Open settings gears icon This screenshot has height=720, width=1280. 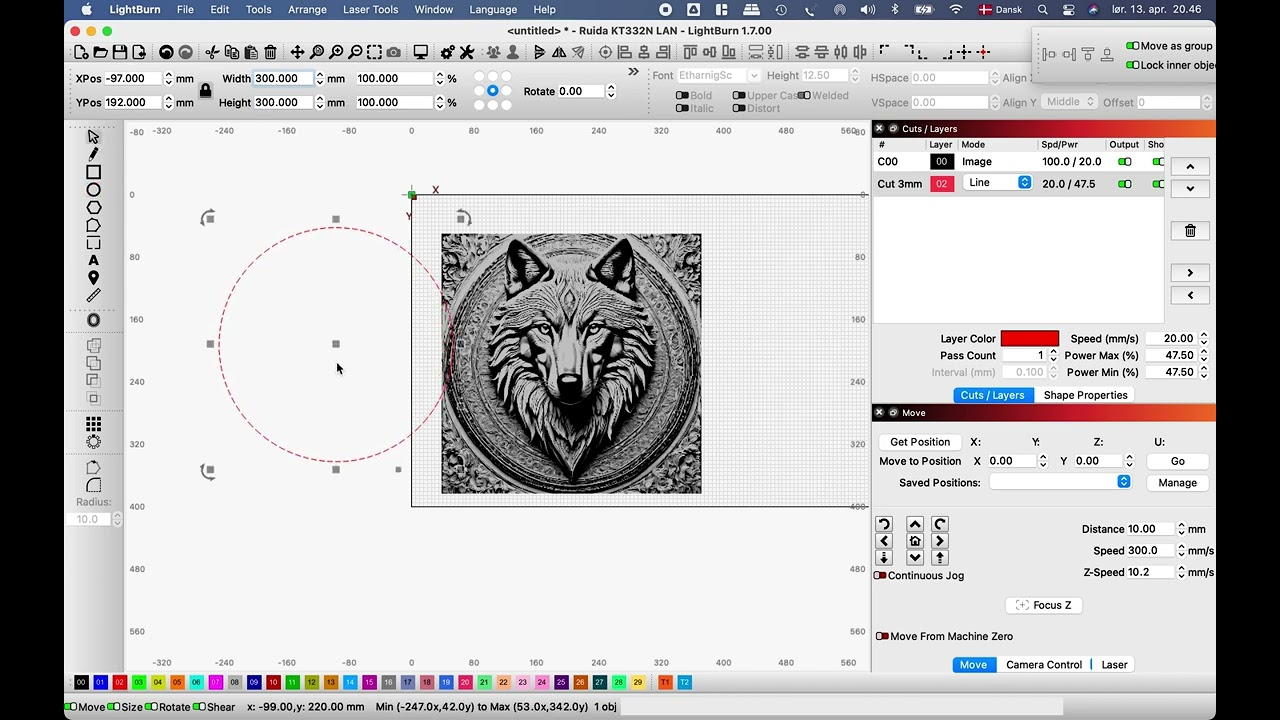447,52
